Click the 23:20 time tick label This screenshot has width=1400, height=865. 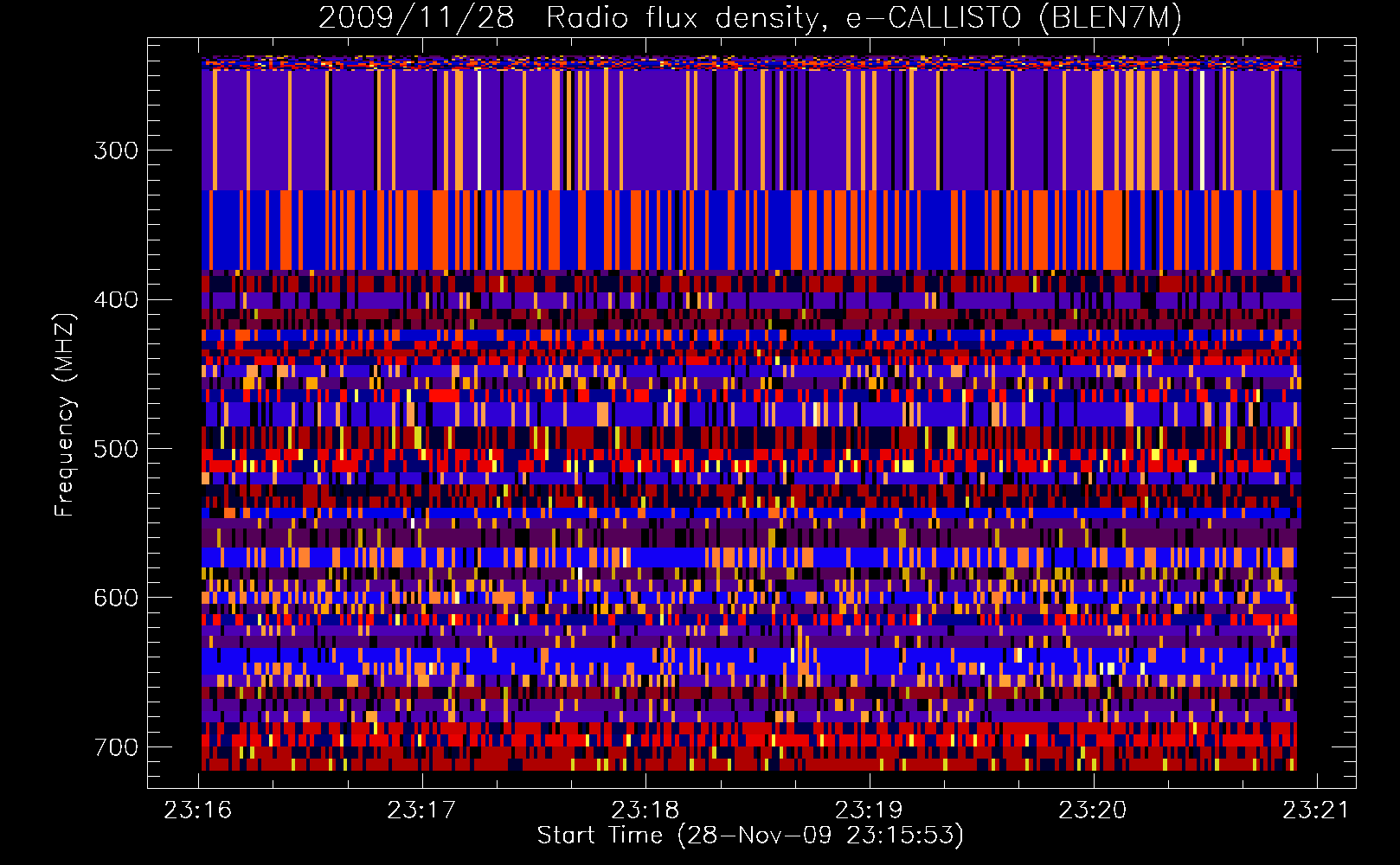[1093, 811]
